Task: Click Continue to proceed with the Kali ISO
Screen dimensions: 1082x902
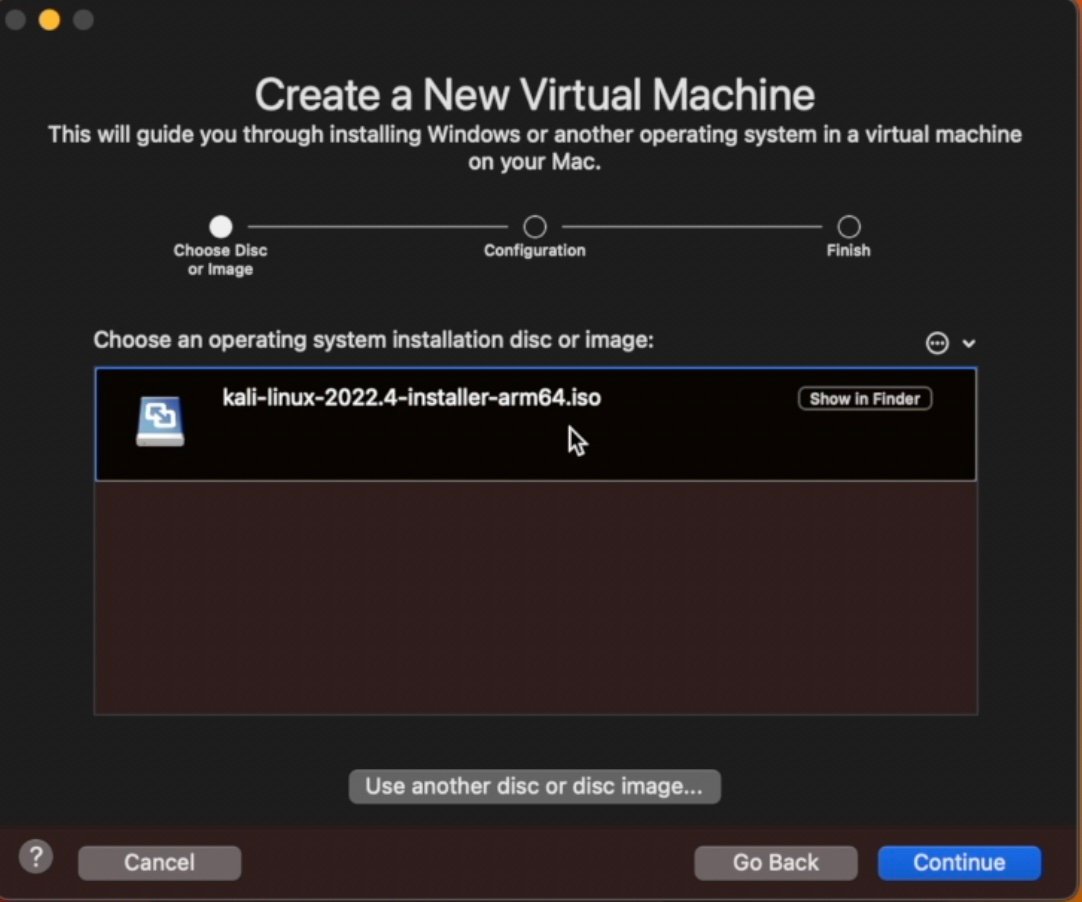Action: (x=958, y=862)
